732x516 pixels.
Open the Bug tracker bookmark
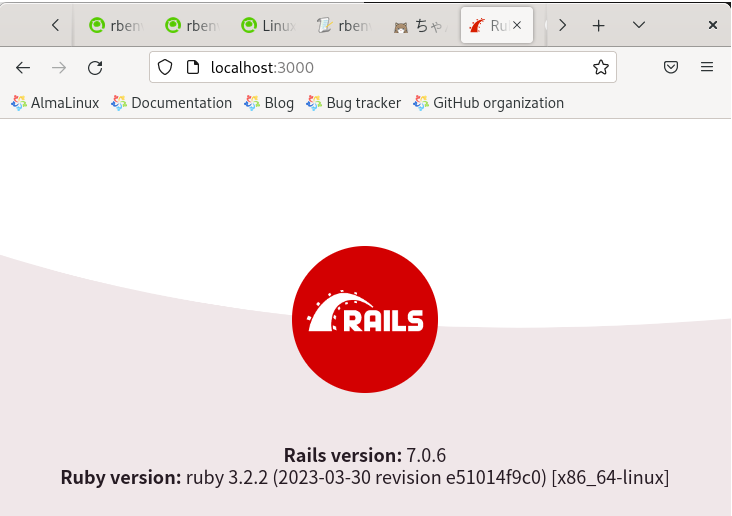(x=353, y=103)
